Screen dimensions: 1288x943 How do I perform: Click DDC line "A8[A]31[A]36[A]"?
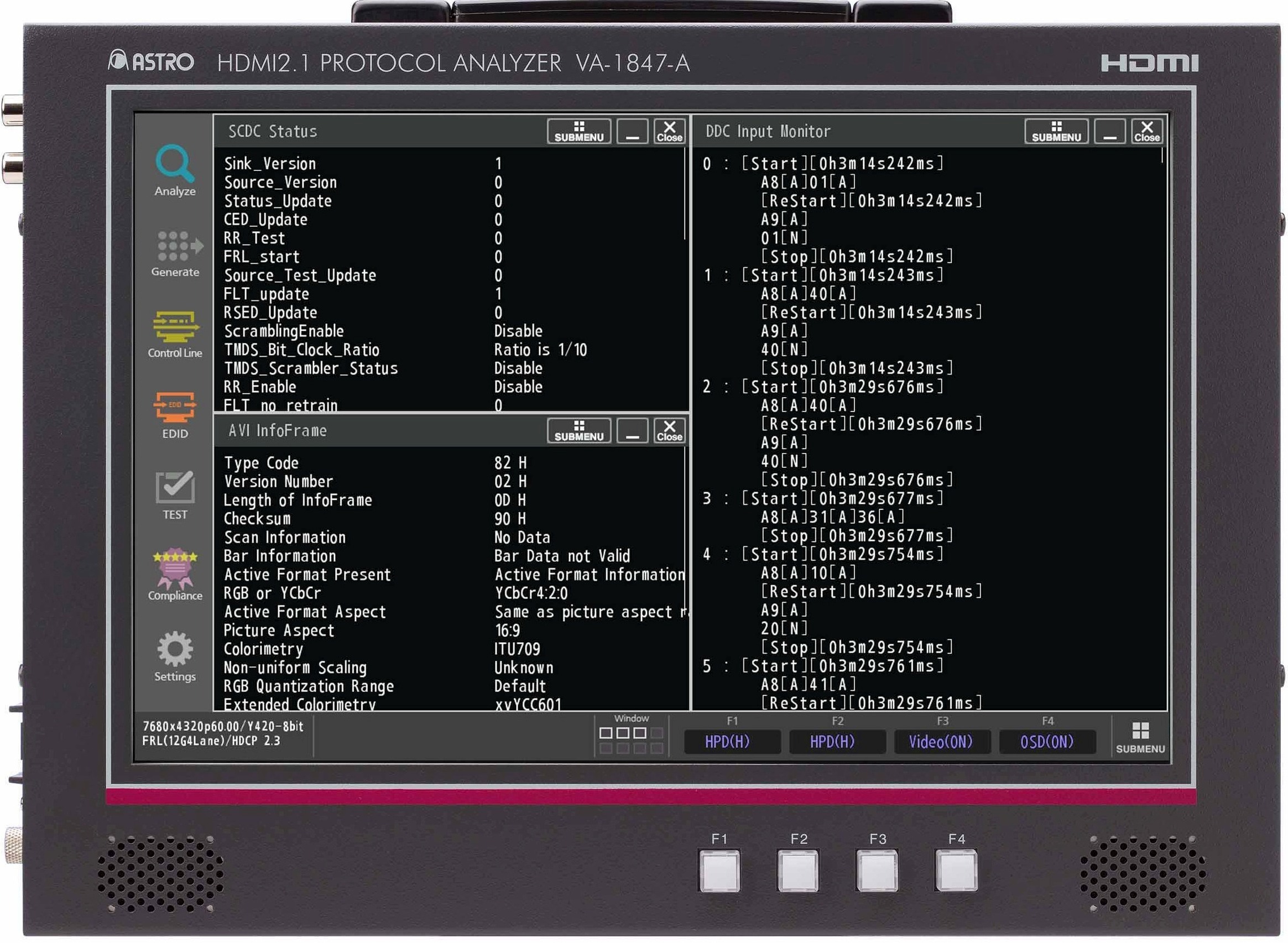click(832, 517)
